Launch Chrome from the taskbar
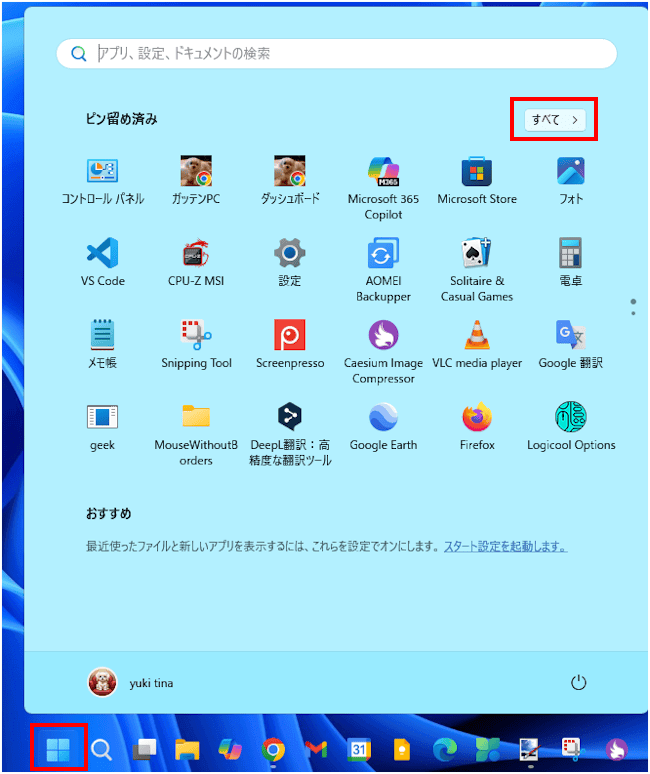 pos(273,750)
